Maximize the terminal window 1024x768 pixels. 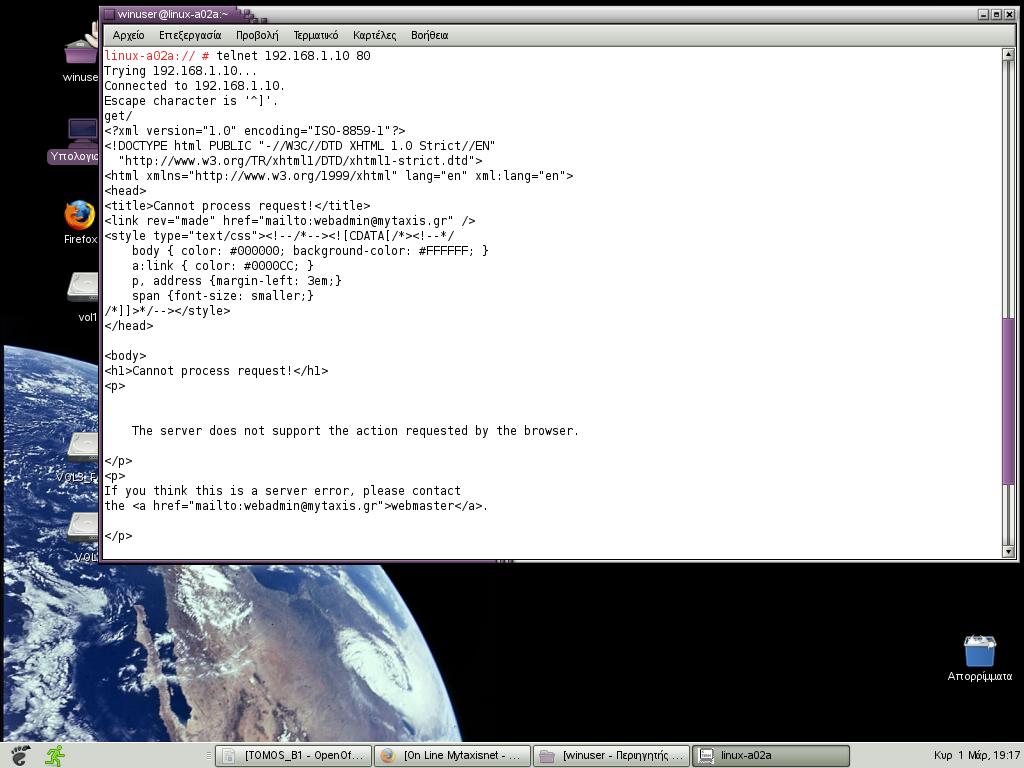(x=997, y=14)
